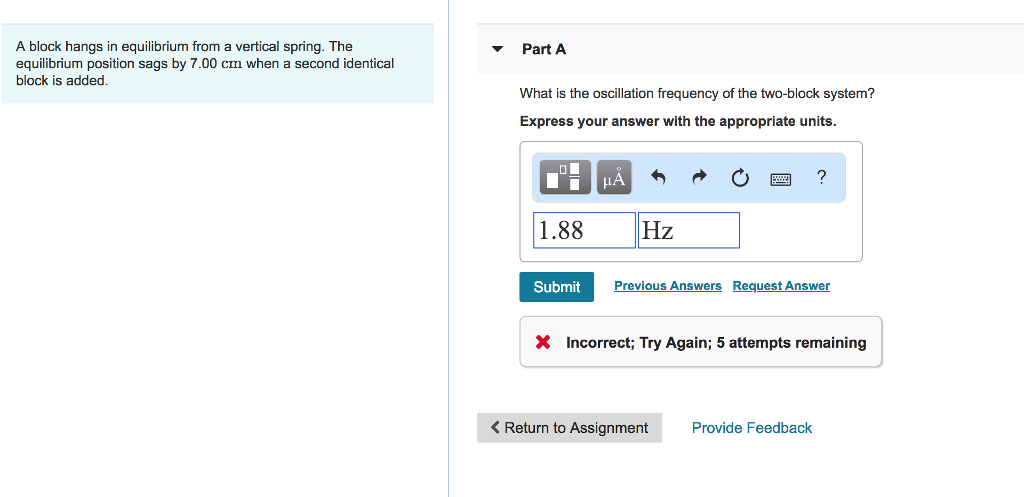Screen dimensions: 1024x497
Task: Click the Request Answer link
Action: (x=781, y=286)
